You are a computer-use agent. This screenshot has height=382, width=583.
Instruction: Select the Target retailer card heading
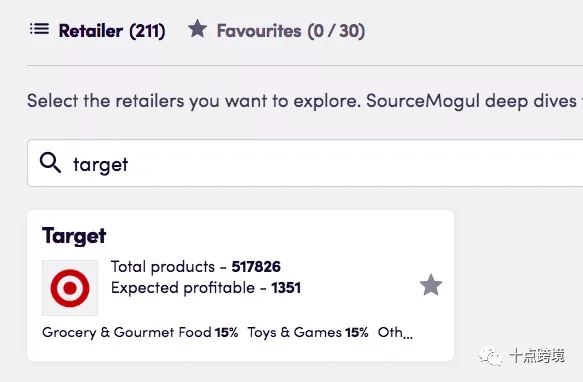(74, 236)
